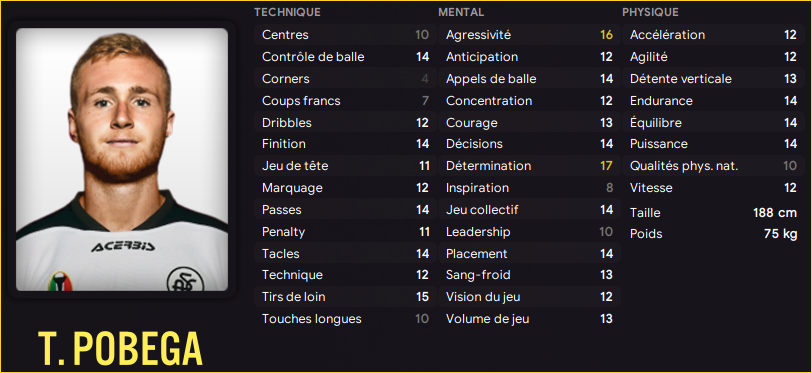The height and width of the screenshot is (373, 812).
Task: Click the Tirs de loin value 15
Action: click(422, 297)
